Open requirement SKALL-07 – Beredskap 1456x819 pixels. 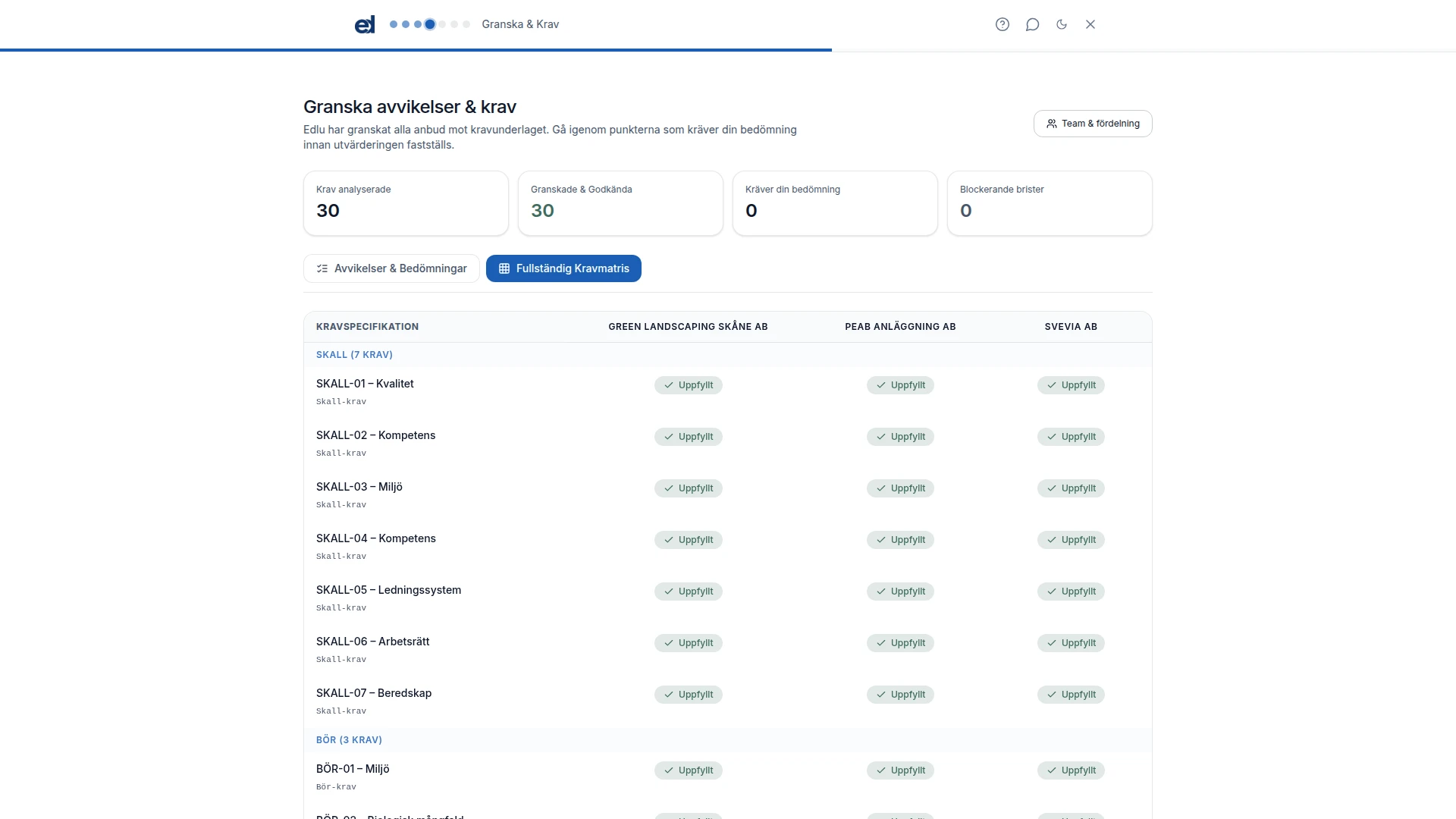pyautogui.click(x=374, y=693)
